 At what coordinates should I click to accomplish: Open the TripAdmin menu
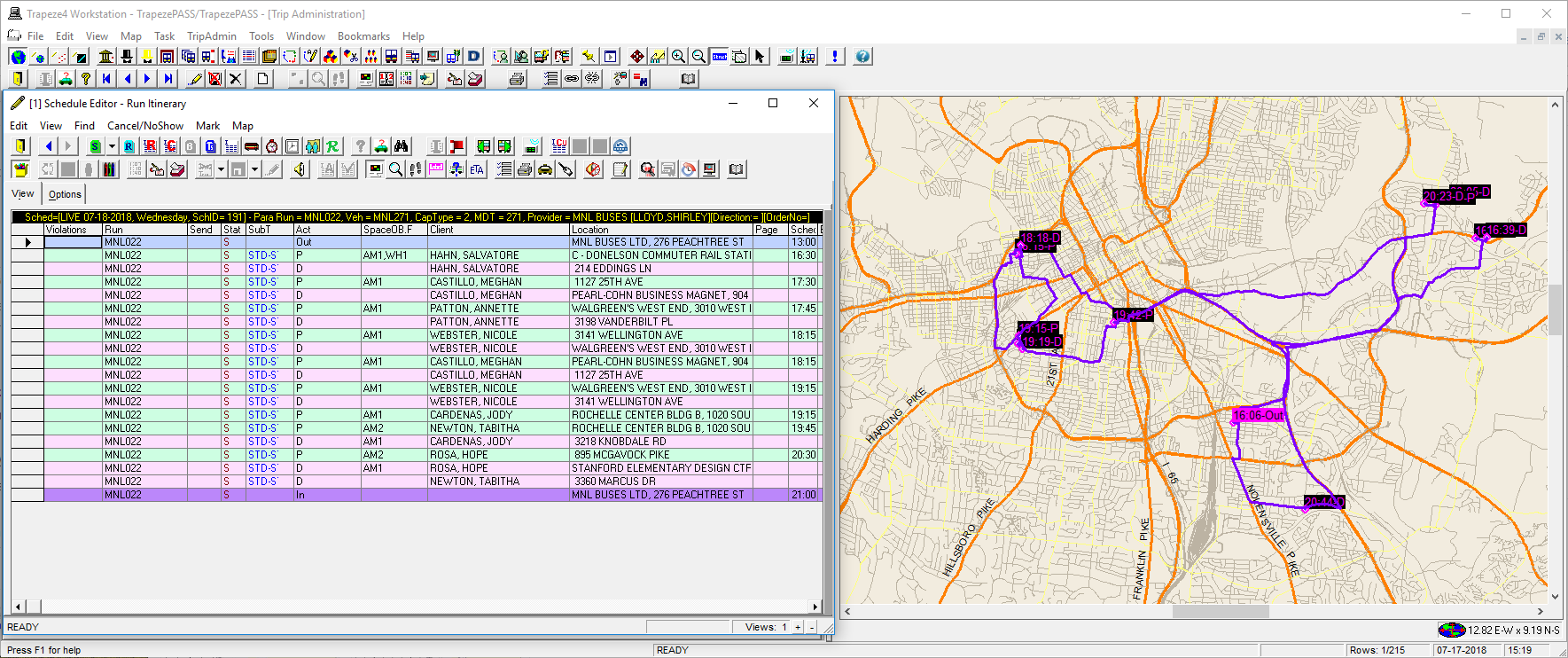tap(212, 36)
